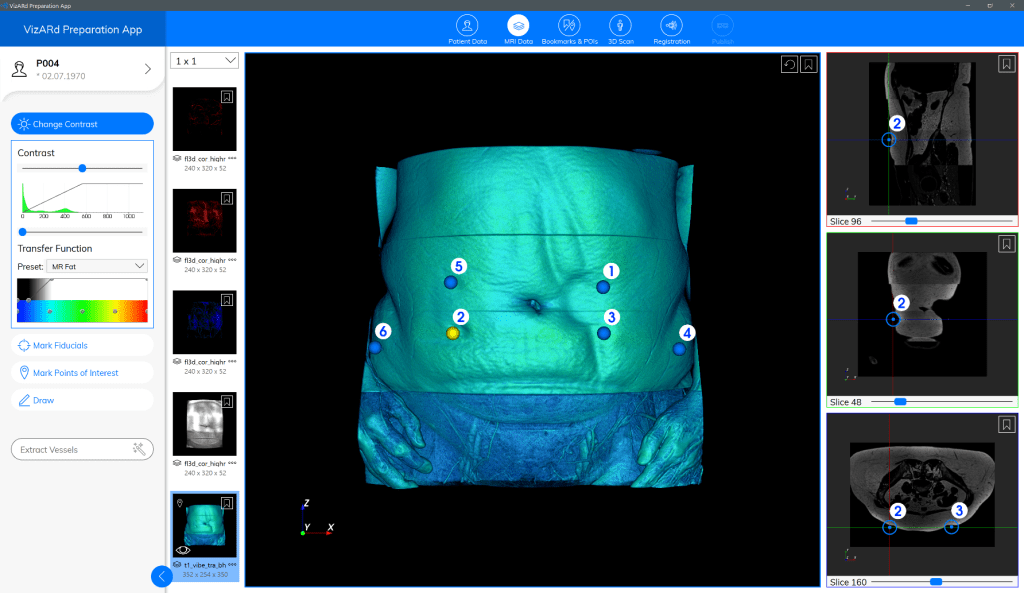The height and width of the screenshot is (593, 1024).
Task: Open the Transfer Function preset dropdown
Action: (x=96, y=264)
